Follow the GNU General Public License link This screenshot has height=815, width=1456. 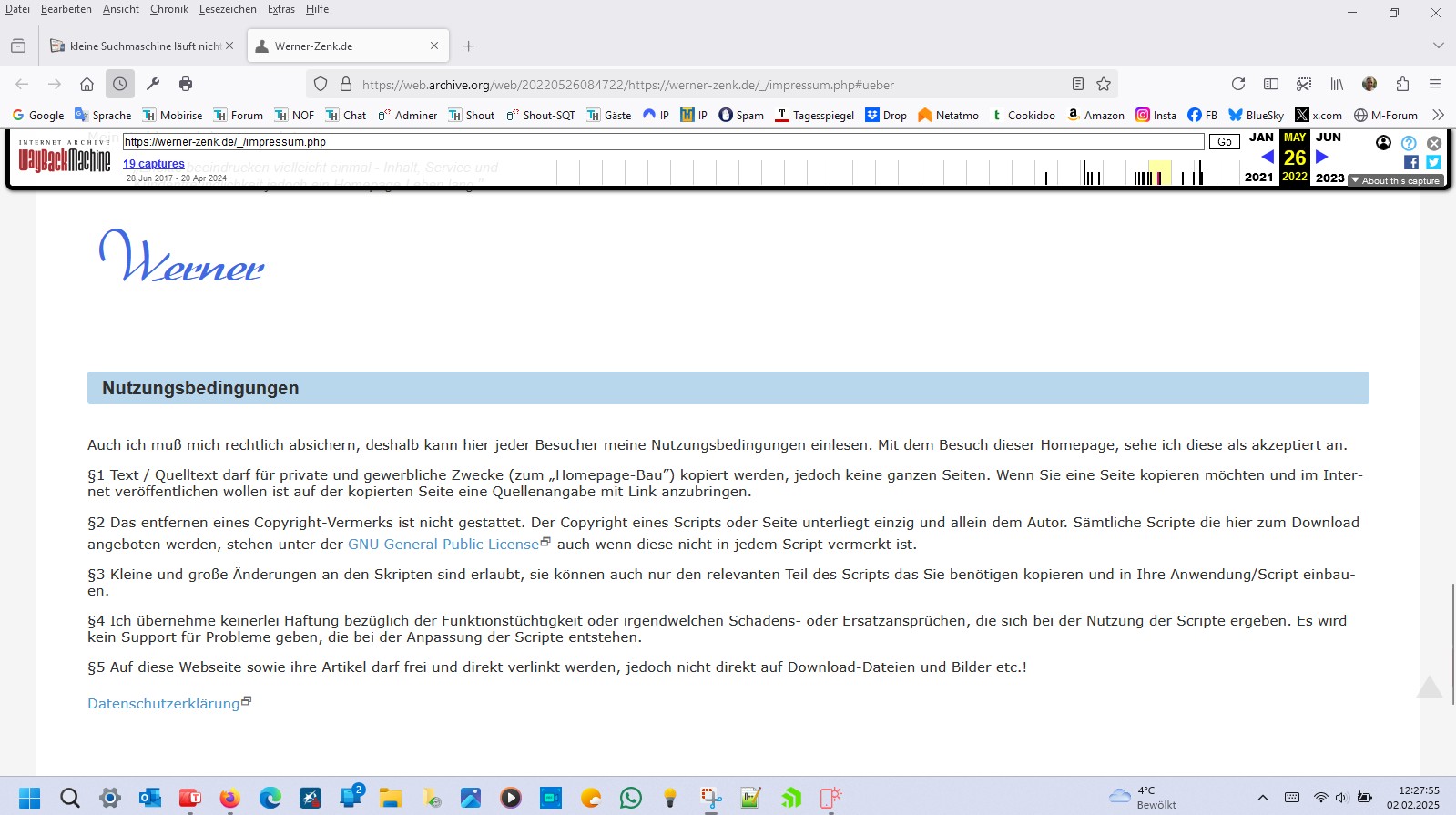(x=443, y=544)
